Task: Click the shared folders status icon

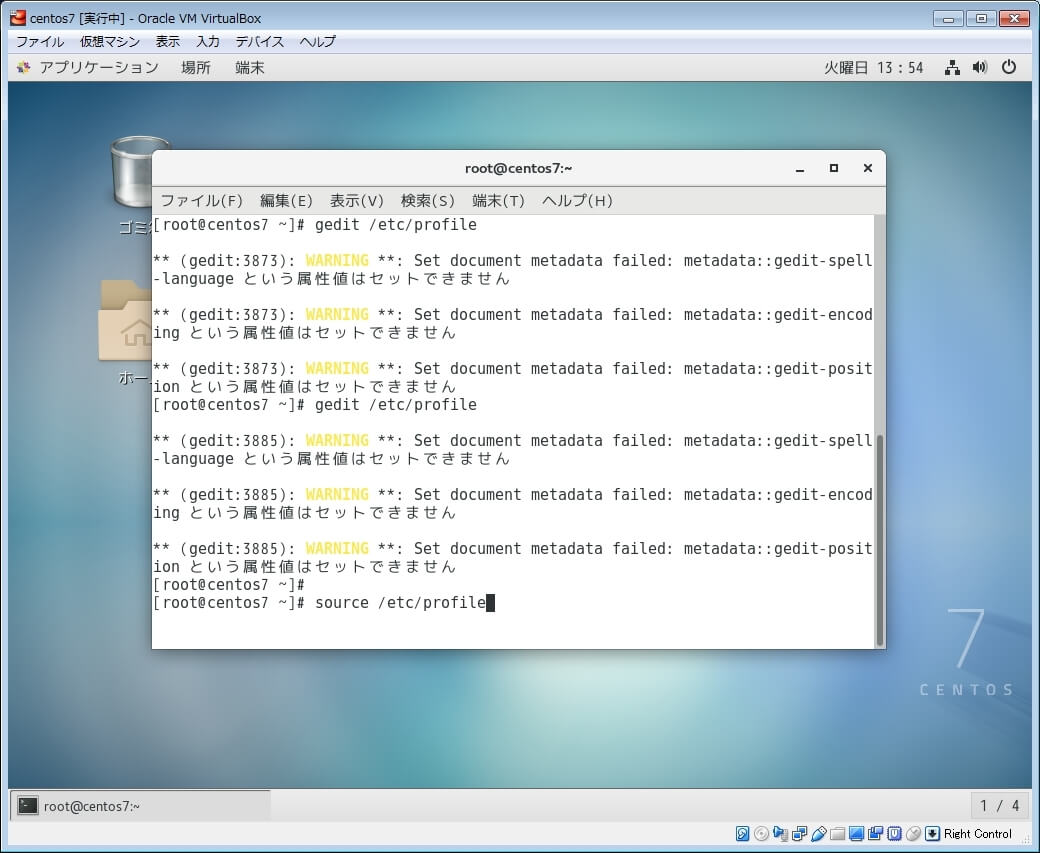Action: [x=838, y=834]
